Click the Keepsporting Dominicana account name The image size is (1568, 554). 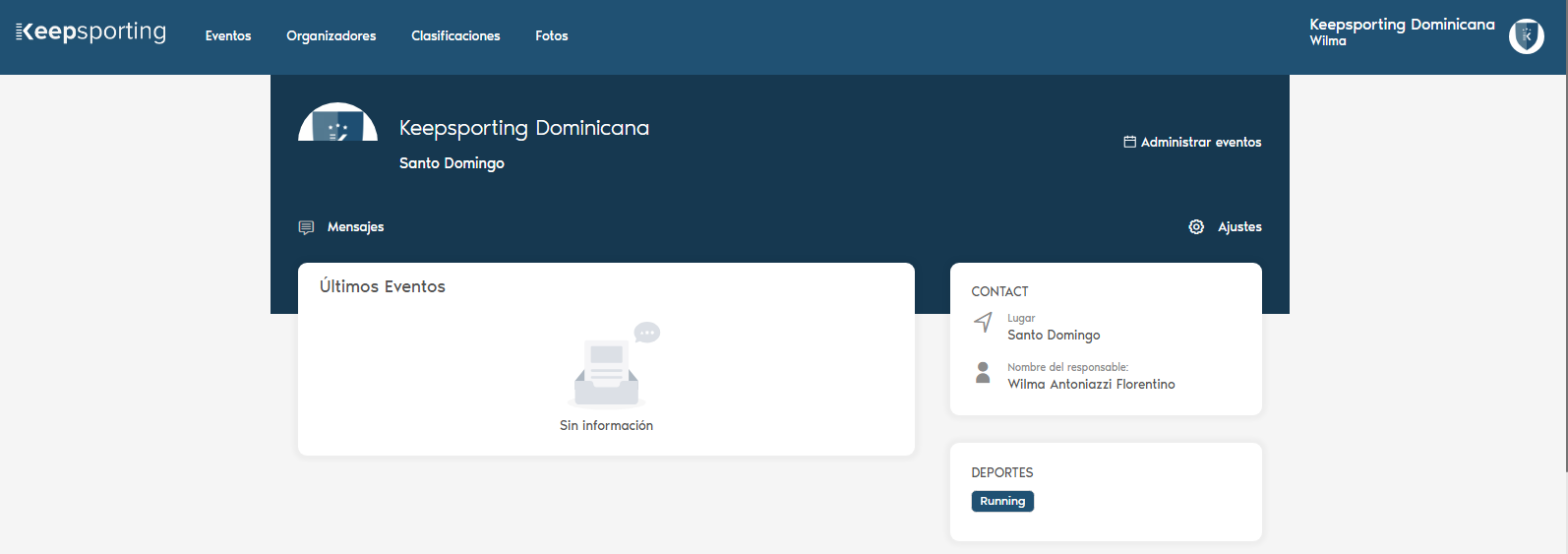point(1401,25)
